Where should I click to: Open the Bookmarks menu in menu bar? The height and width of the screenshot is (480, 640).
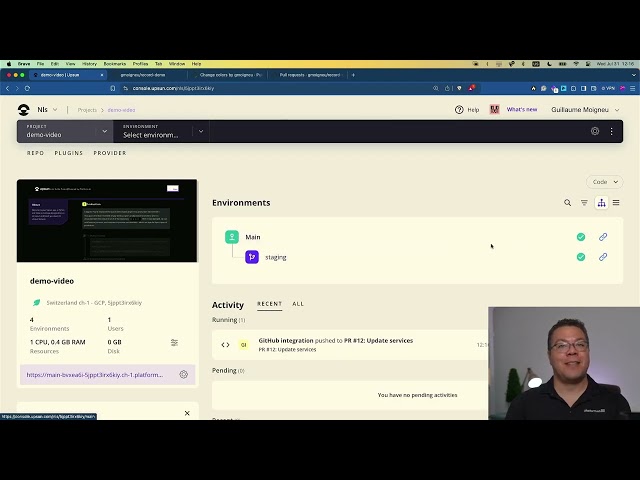(115, 64)
